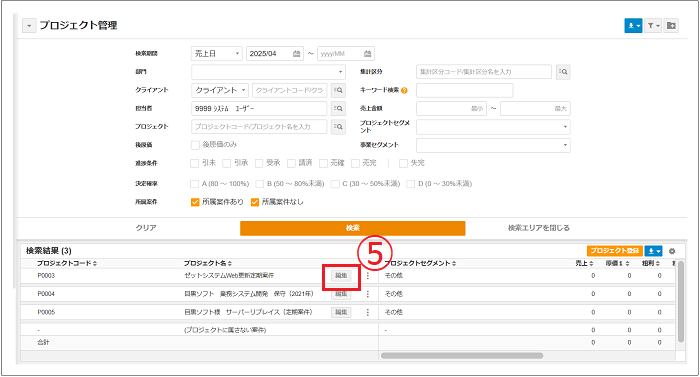Click the lookup icon beside the クライアント code field

click(x=338, y=90)
